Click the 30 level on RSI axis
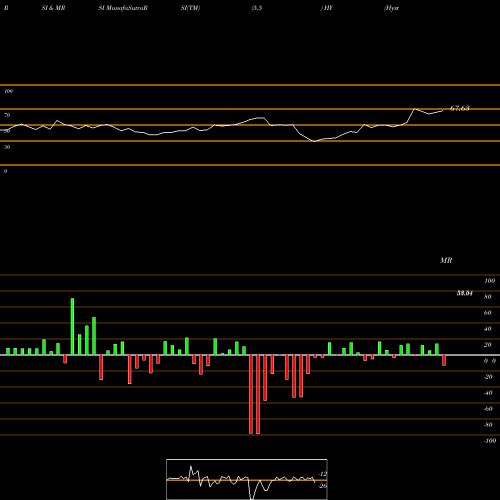 pyautogui.click(x=7, y=147)
